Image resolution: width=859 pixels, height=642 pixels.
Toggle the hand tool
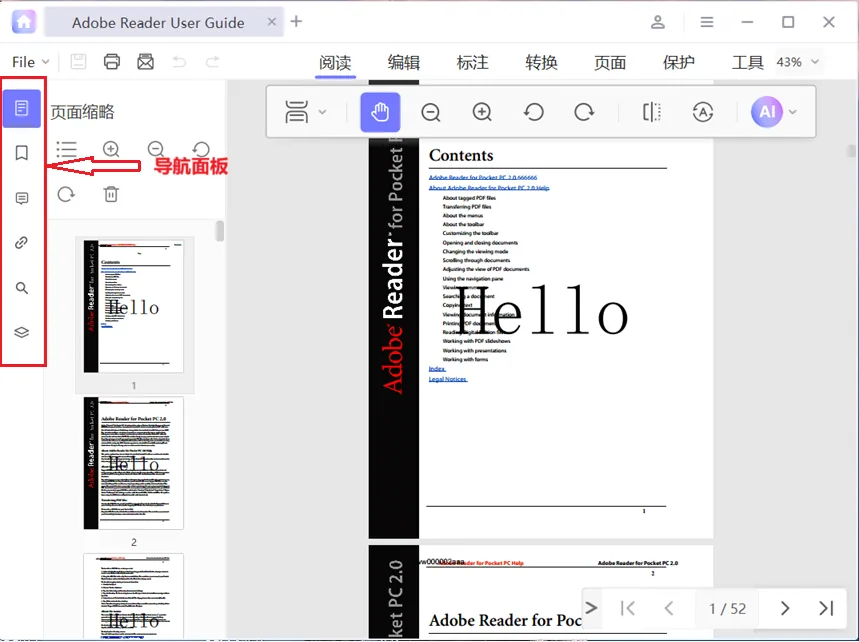[380, 112]
